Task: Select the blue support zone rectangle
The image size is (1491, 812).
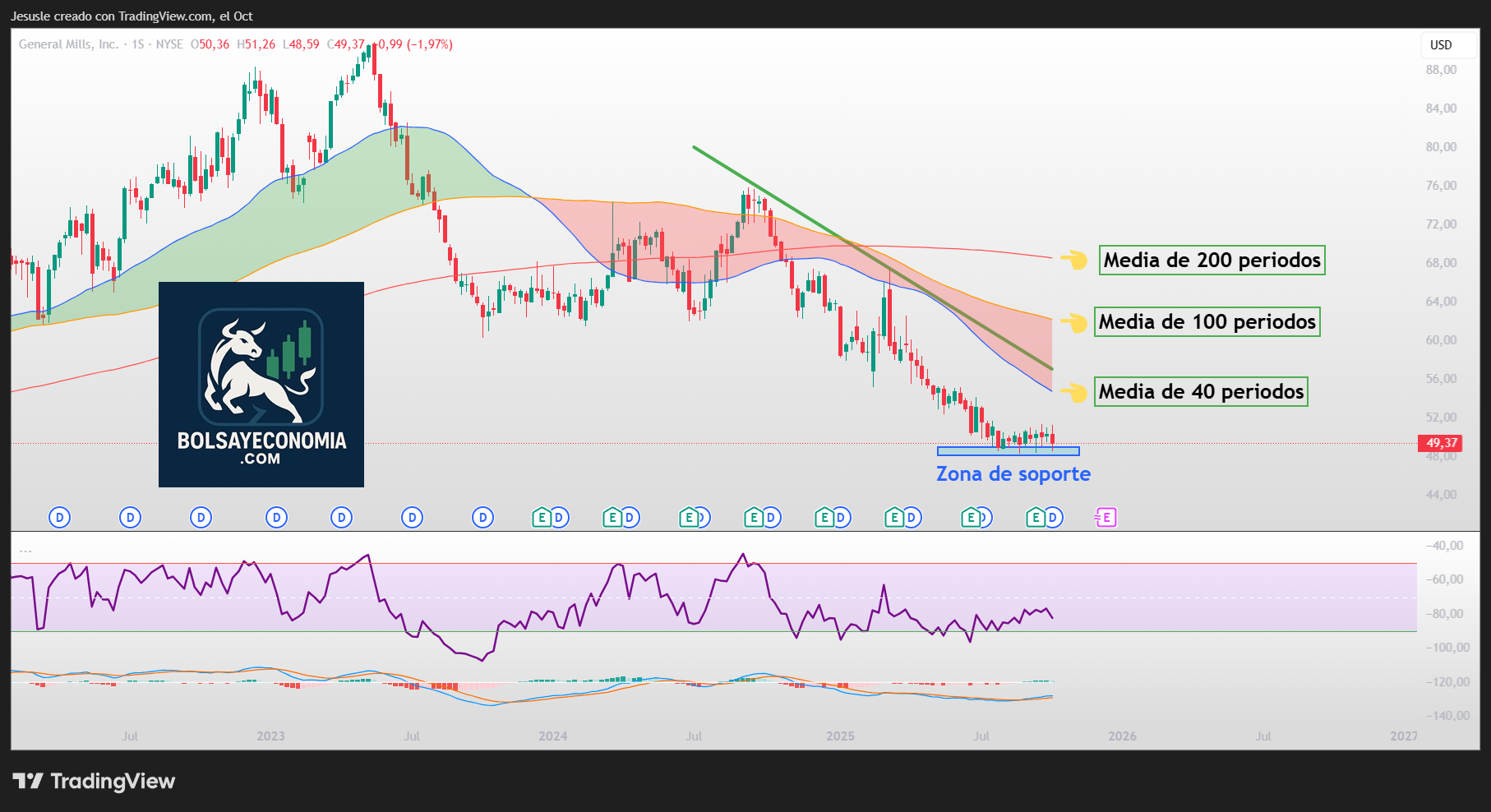Action: [1008, 451]
